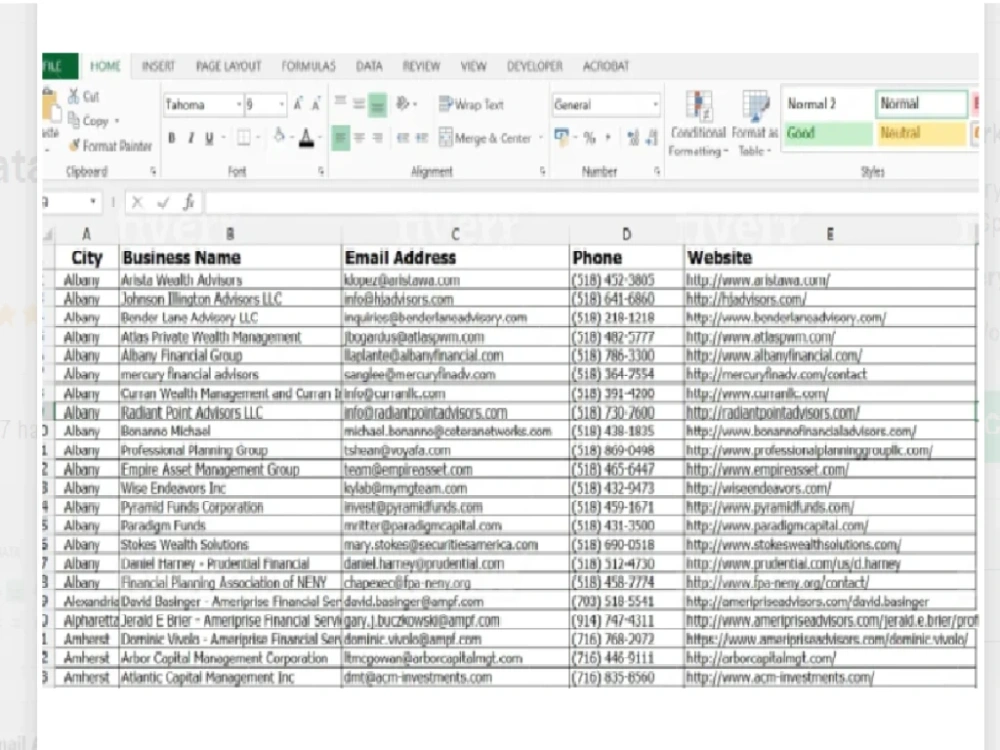The image size is (1000, 750).
Task: Switch to the FORMULAS tab
Action: (x=309, y=66)
